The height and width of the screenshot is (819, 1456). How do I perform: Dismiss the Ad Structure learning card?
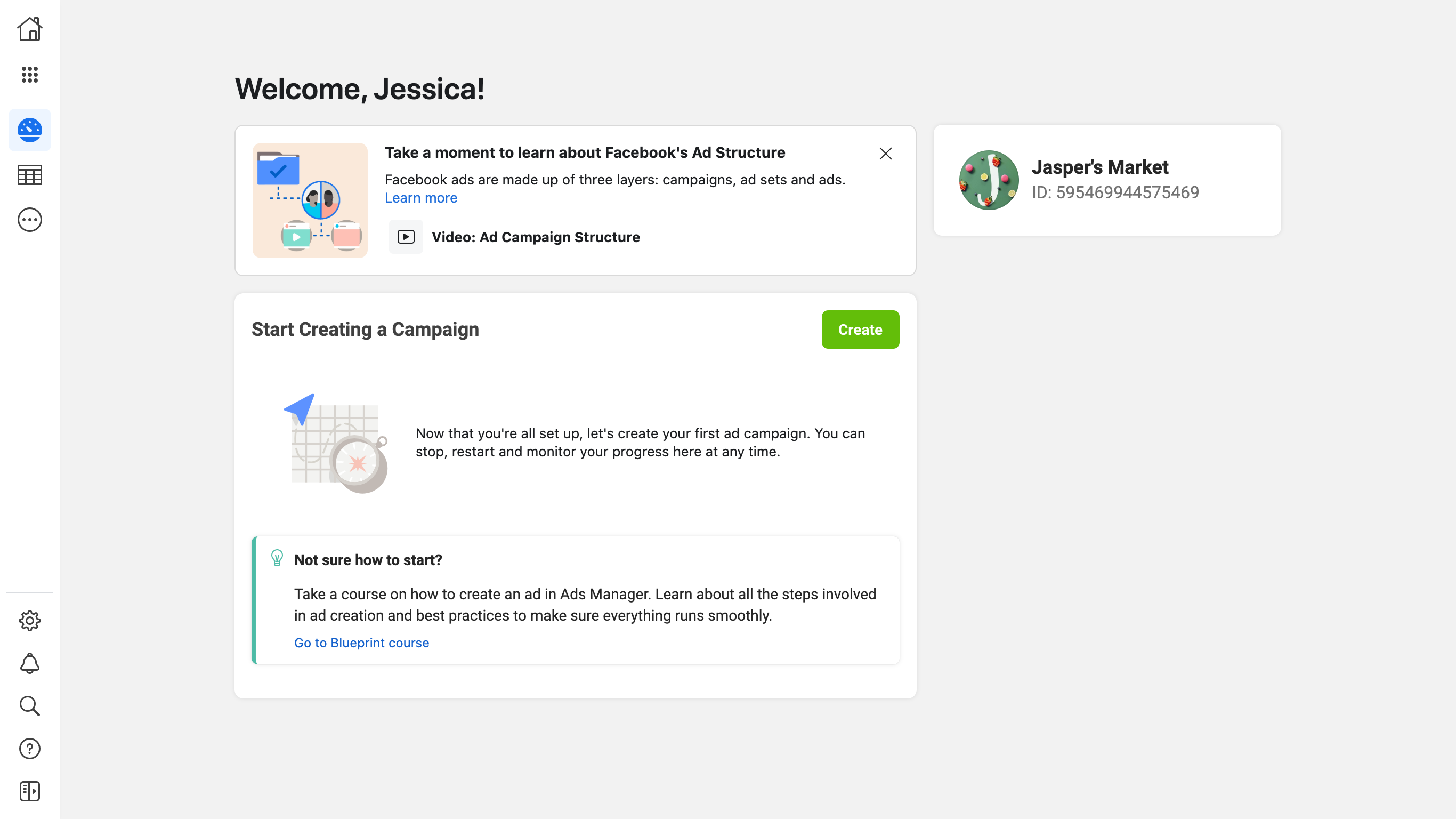click(x=885, y=154)
